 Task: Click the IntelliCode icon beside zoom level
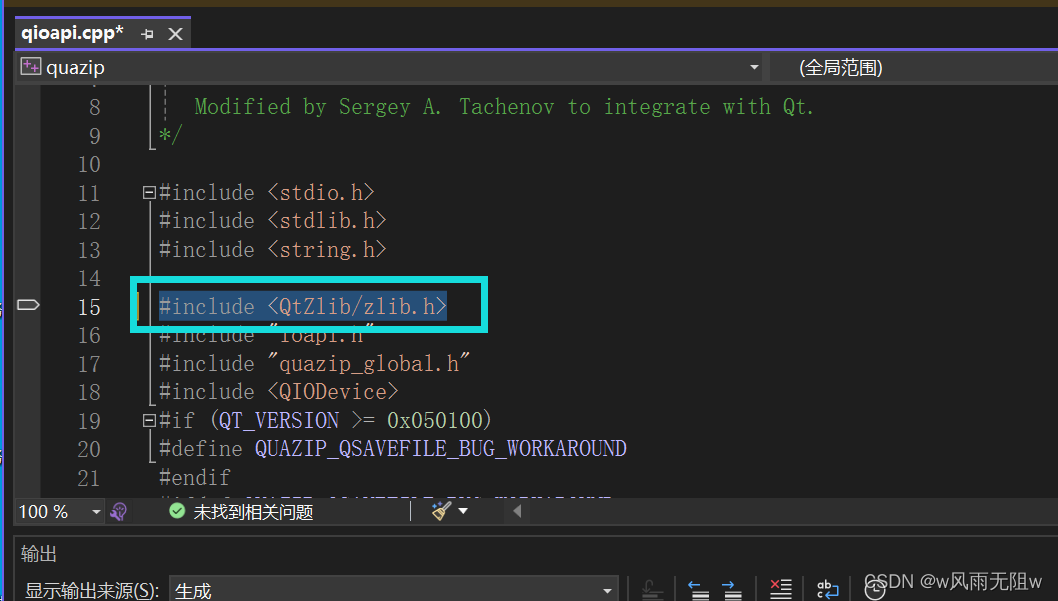tap(119, 511)
